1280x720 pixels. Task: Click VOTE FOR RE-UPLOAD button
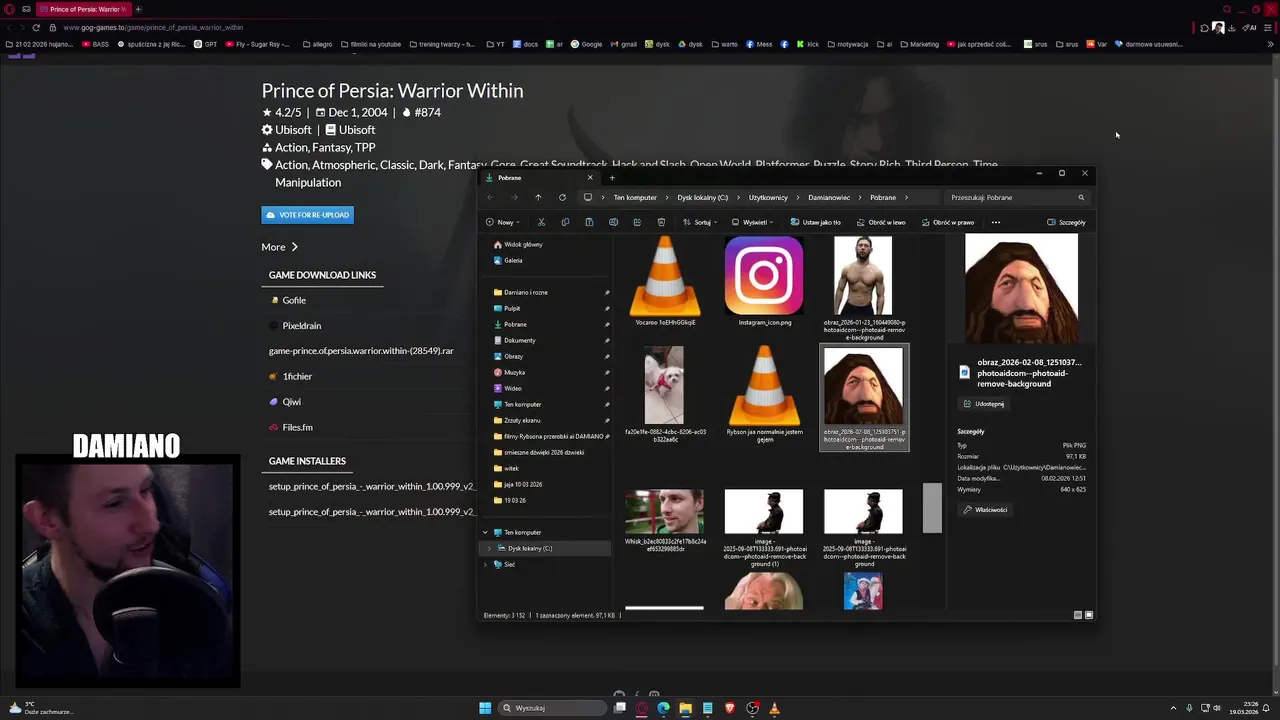[307, 215]
